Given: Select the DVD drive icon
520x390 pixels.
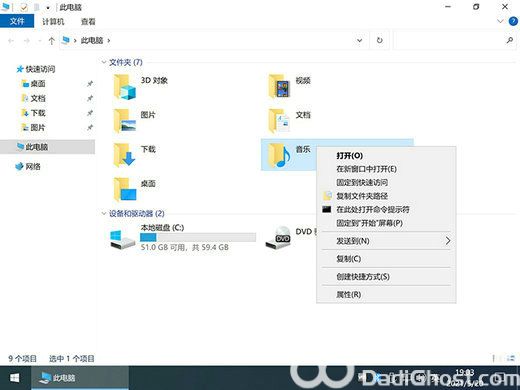Looking at the screenshot, I should click(278, 237).
